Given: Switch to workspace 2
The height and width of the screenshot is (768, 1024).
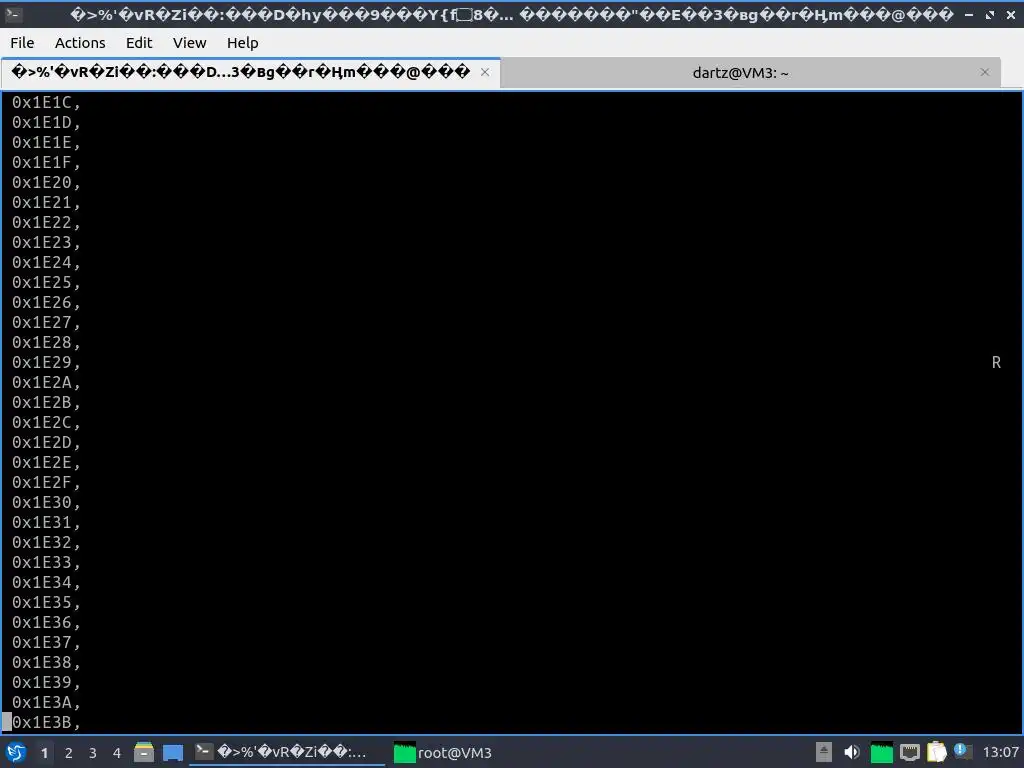Looking at the screenshot, I should tap(69, 753).
